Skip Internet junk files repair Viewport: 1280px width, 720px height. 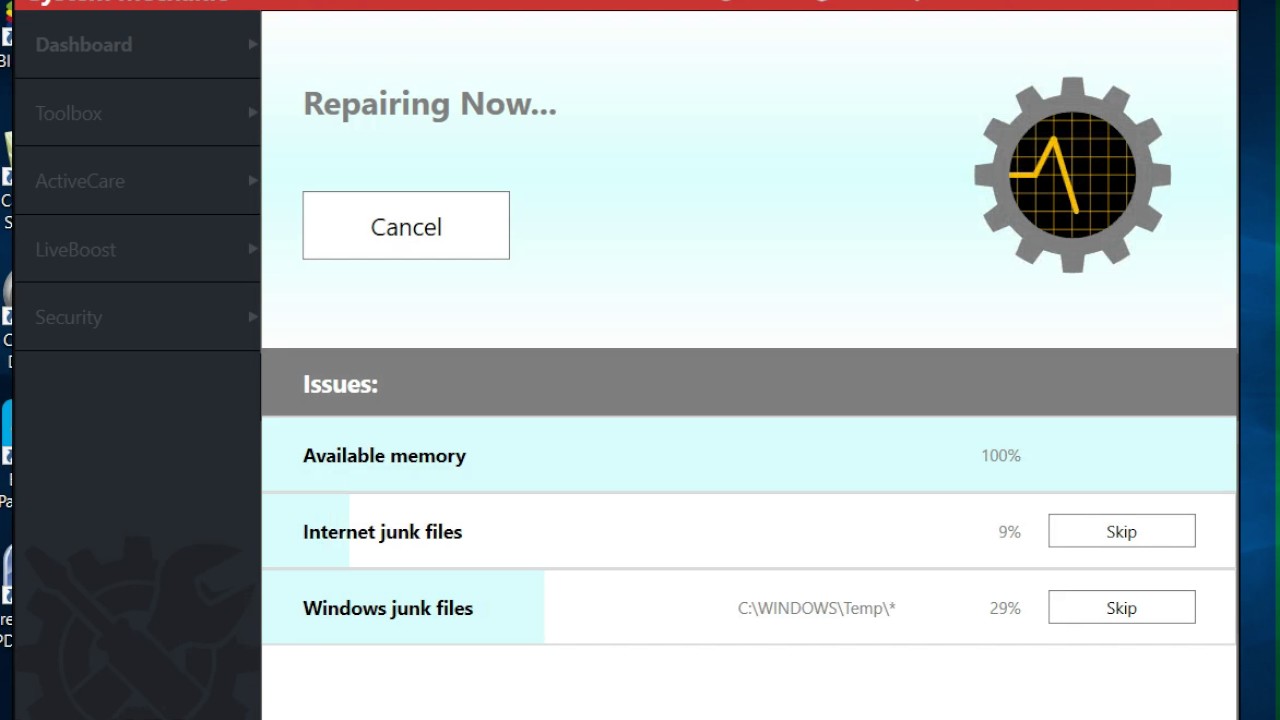[1121, 531]
